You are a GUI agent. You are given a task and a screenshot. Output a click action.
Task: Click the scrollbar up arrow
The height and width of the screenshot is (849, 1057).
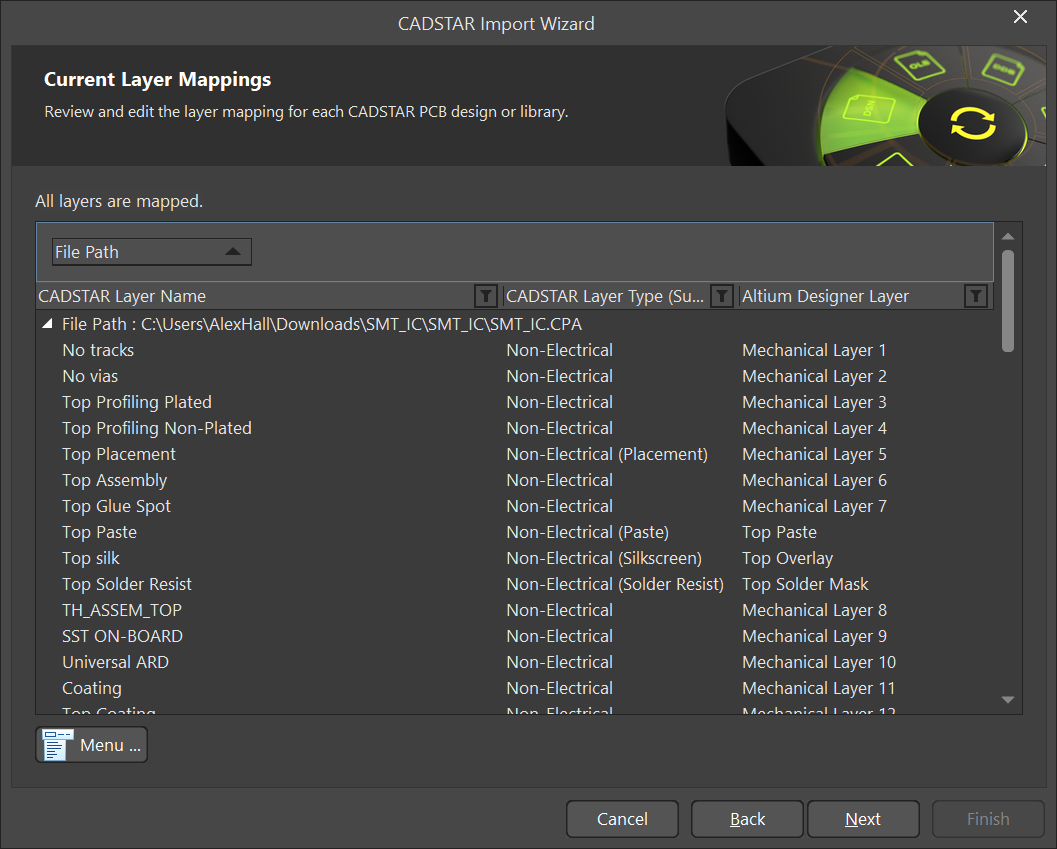[1009, 236]
